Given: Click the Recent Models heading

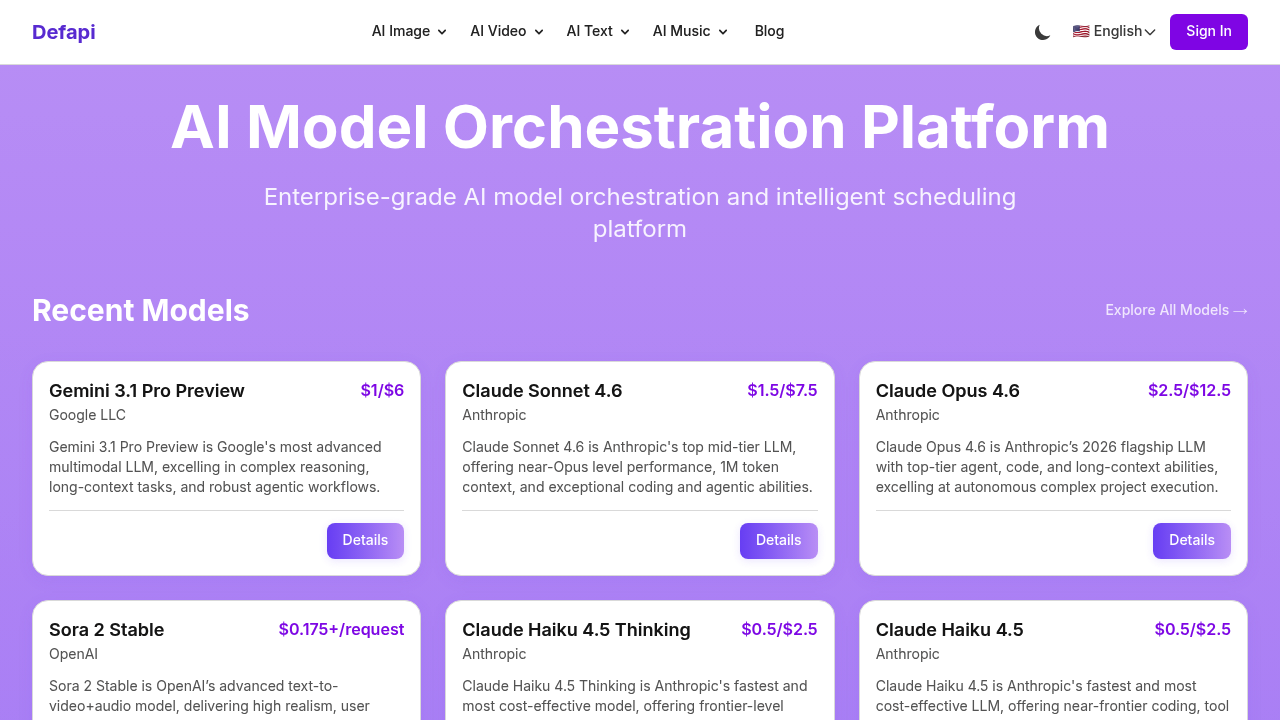Looking at the screenshot, I should (141, 310).
